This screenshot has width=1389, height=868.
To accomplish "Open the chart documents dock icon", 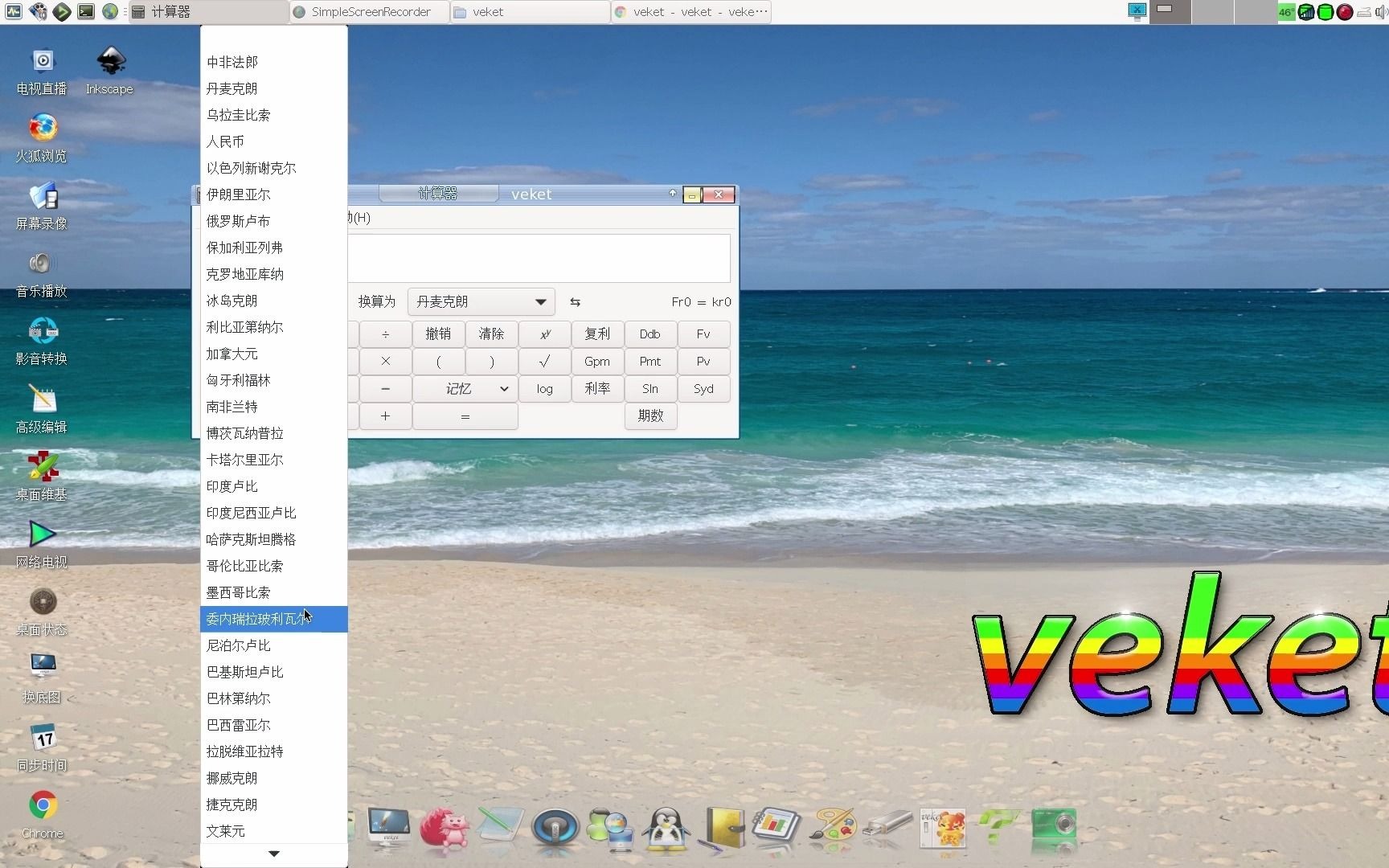I will pos(776,828).
